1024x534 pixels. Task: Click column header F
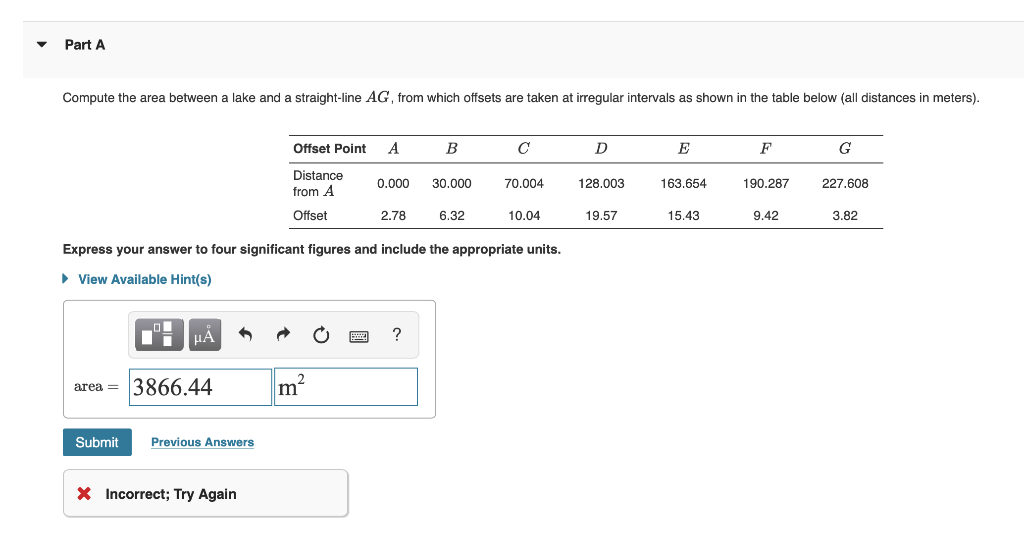765,149
